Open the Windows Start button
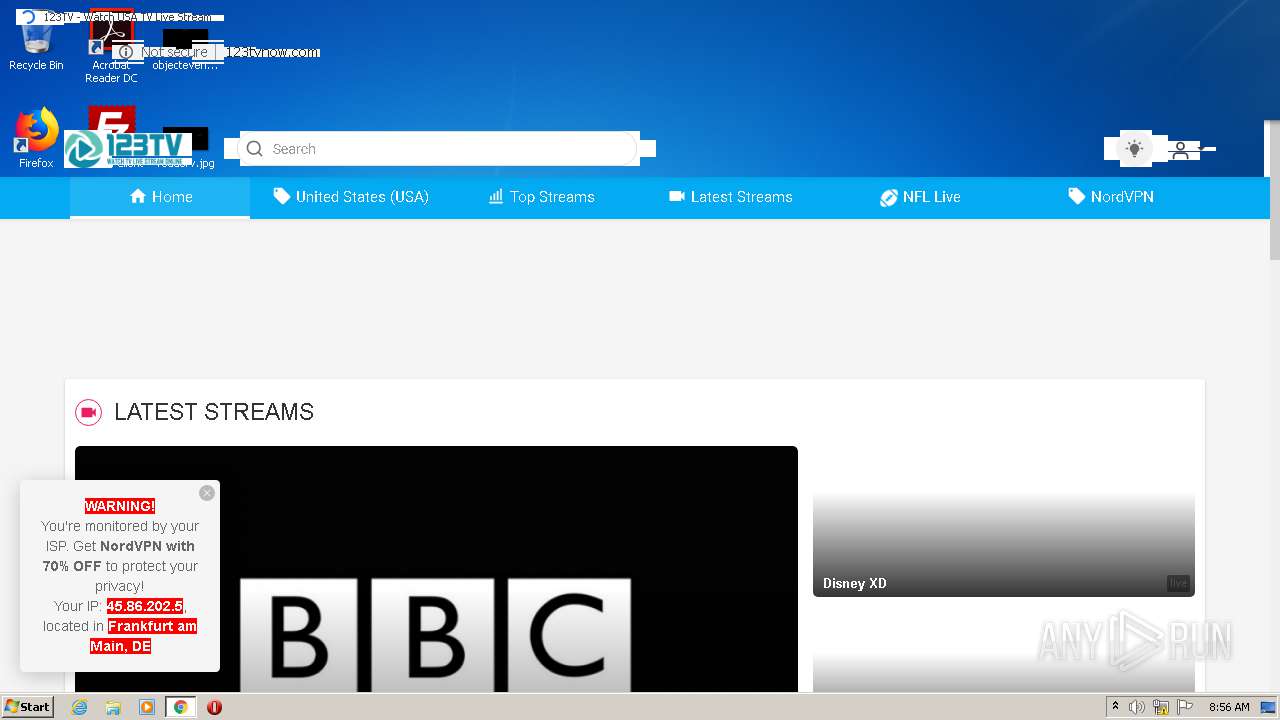This screenshot has width=1280, height=720. coord(27,707)
